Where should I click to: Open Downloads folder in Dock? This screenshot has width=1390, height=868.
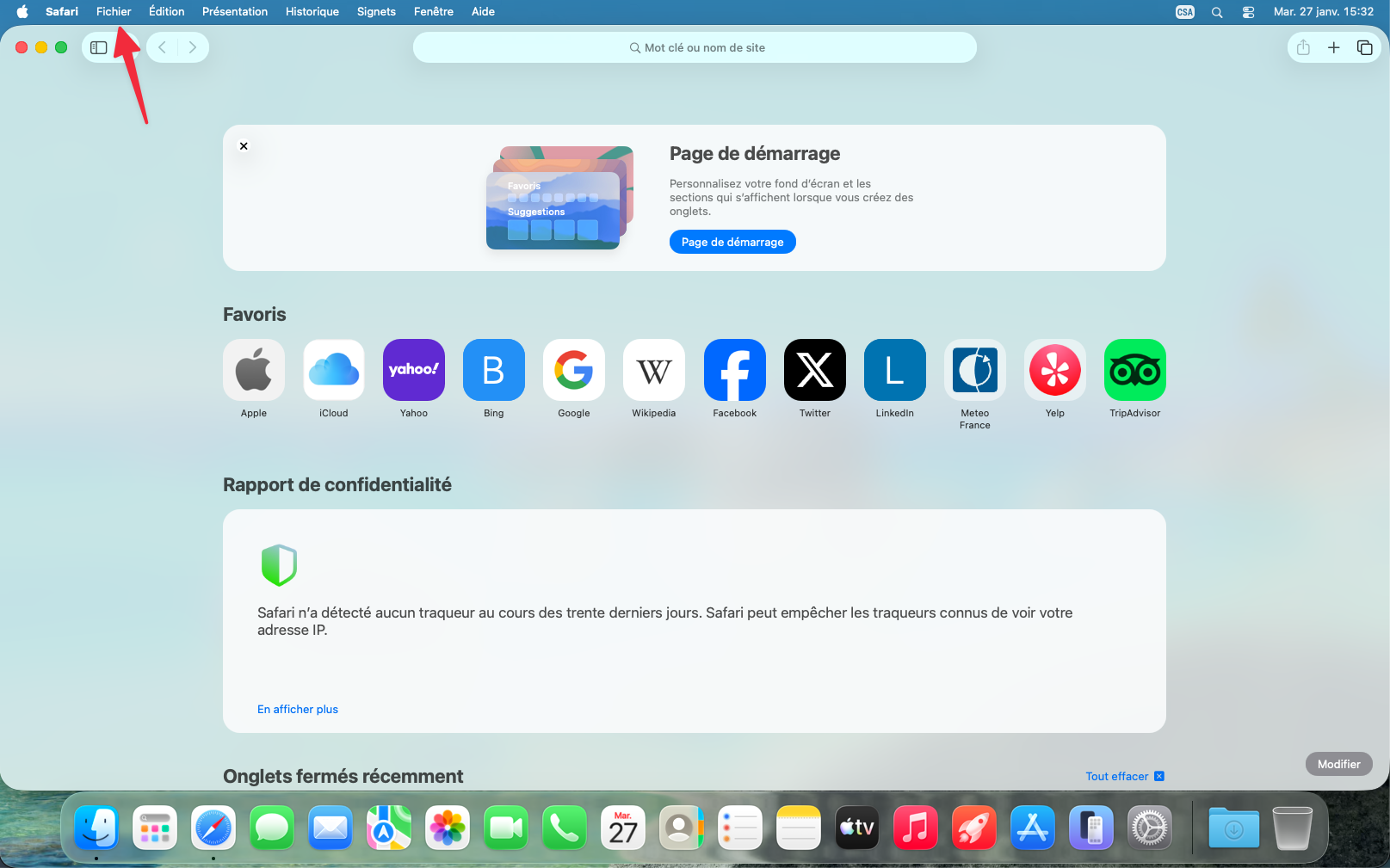pos(1233,828)
